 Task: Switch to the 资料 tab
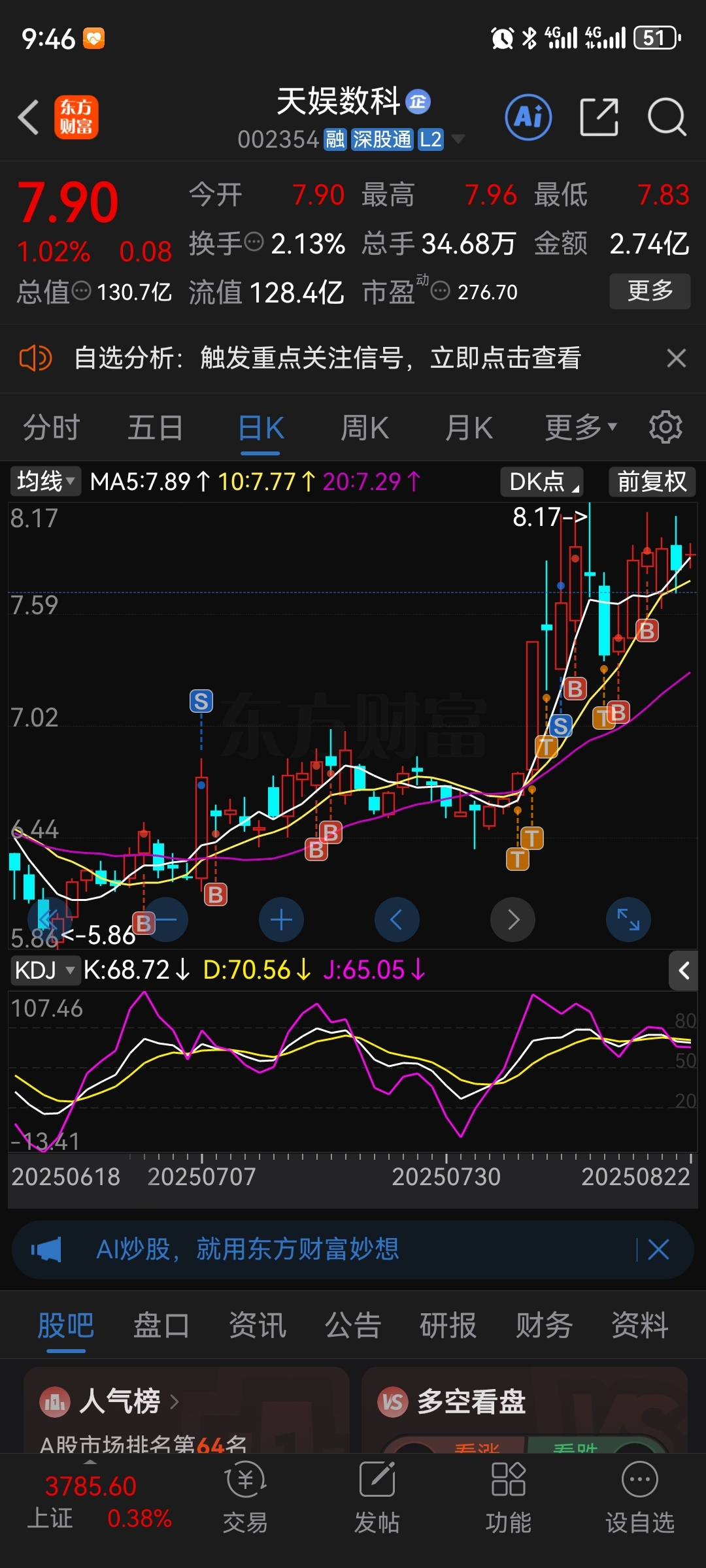click(640, 1326)
